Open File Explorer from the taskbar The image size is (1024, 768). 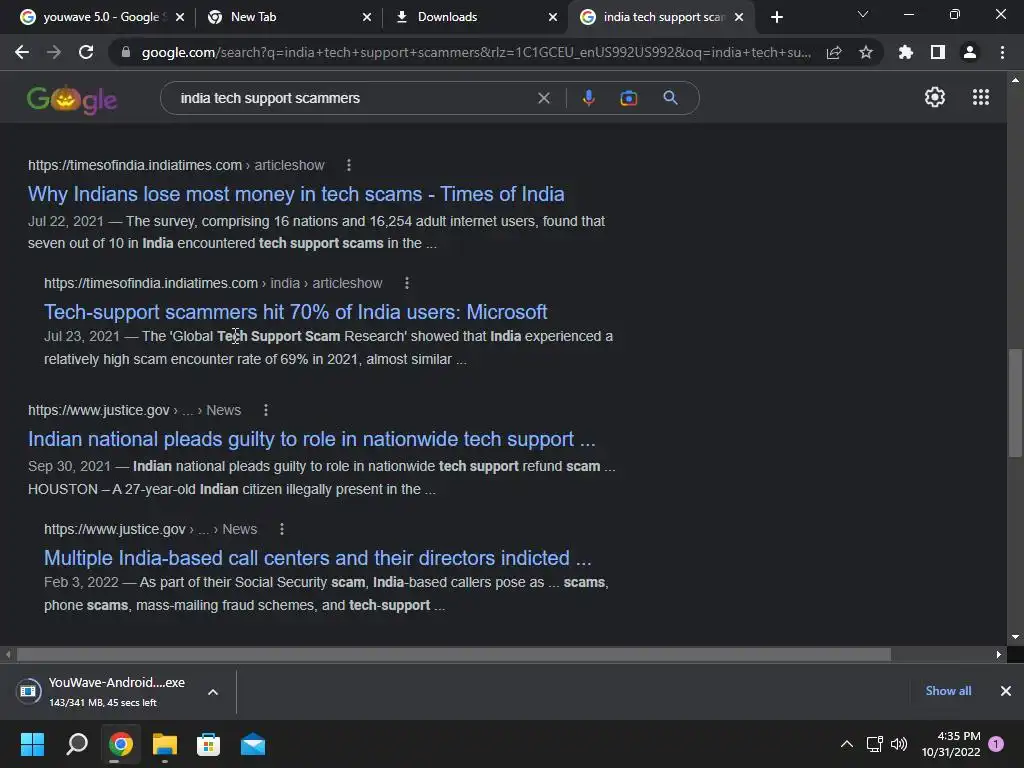click(x=165, y=744)
